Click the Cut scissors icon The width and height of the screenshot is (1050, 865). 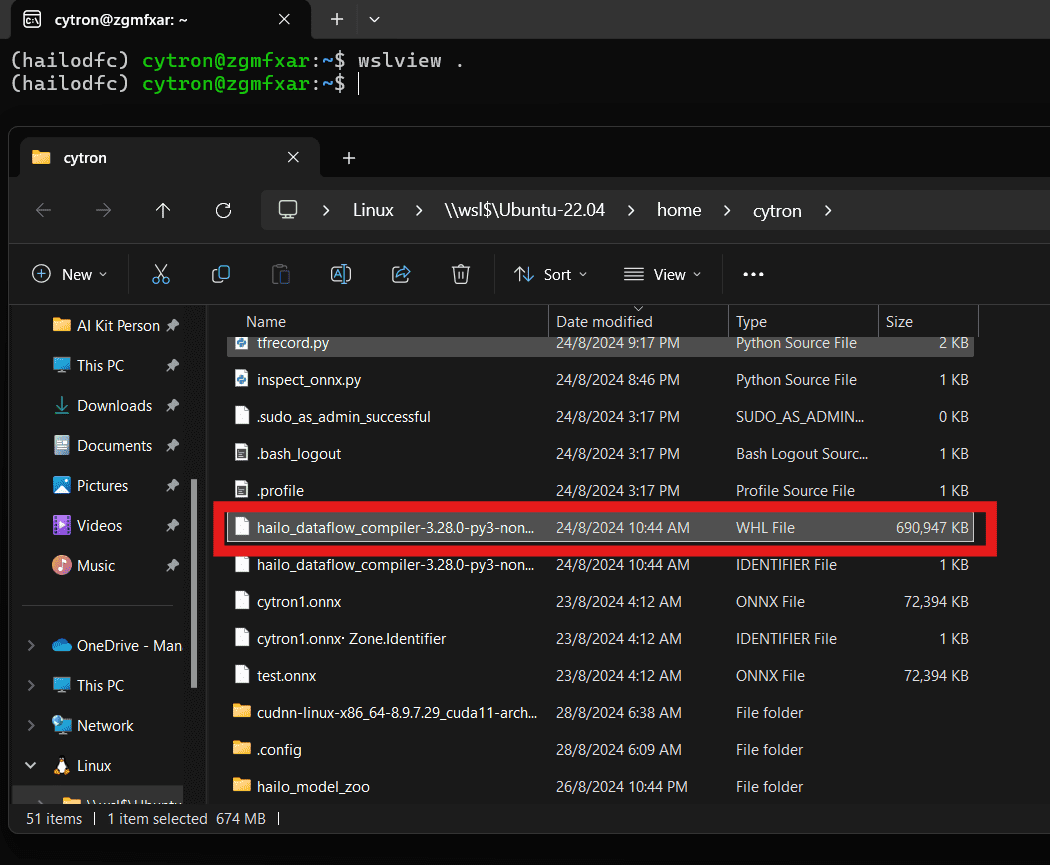(x=161, y=274)
